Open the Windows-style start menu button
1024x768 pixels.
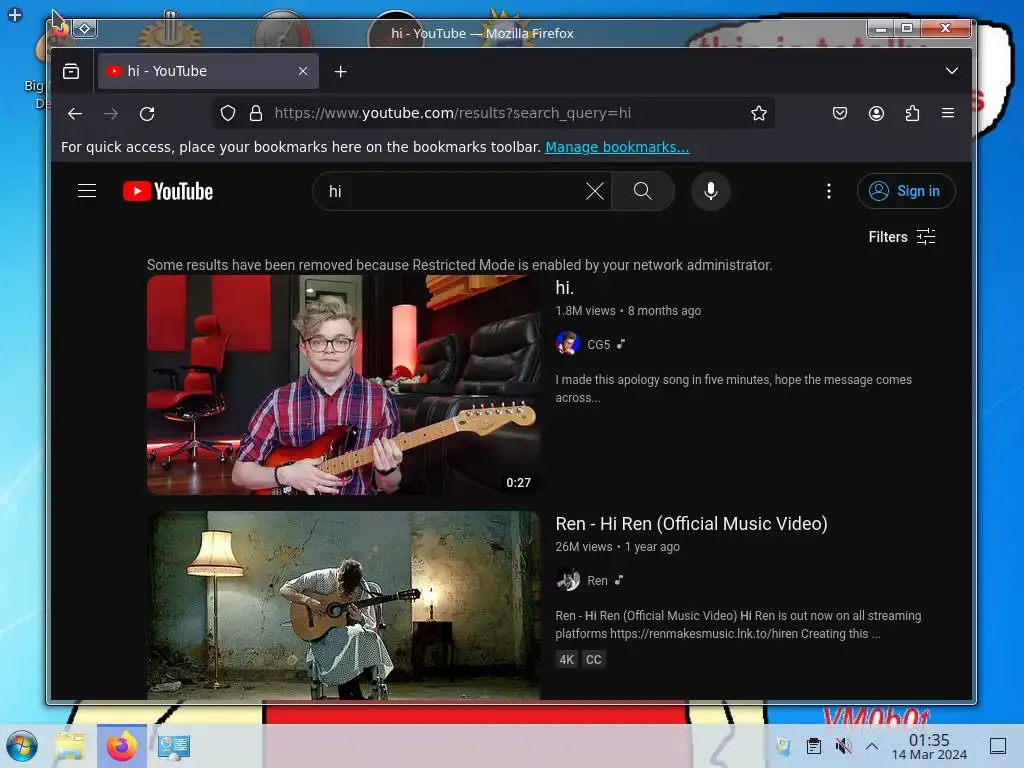pos(22,746)
